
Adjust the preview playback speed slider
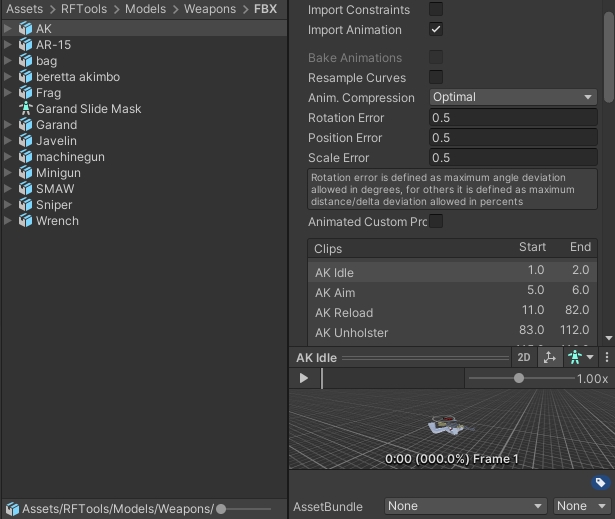coord(519,378)
